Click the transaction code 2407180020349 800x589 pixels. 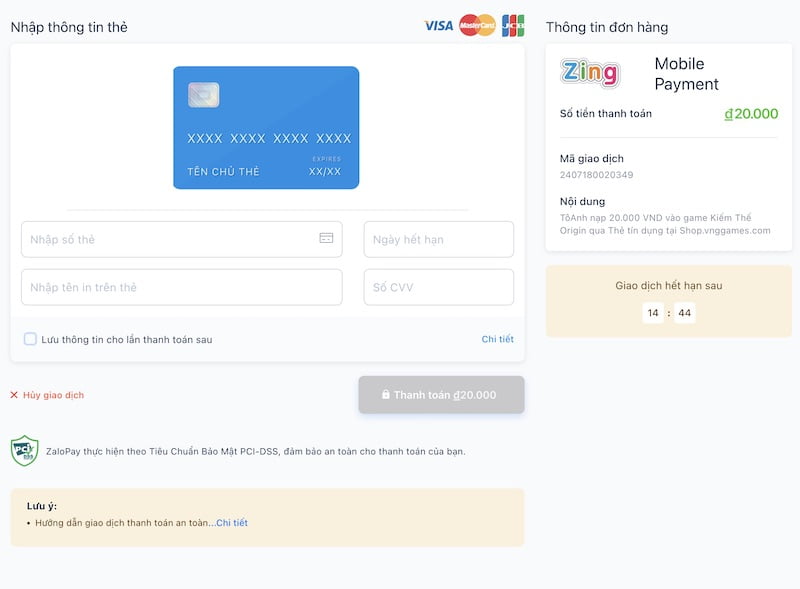(596, 175)
